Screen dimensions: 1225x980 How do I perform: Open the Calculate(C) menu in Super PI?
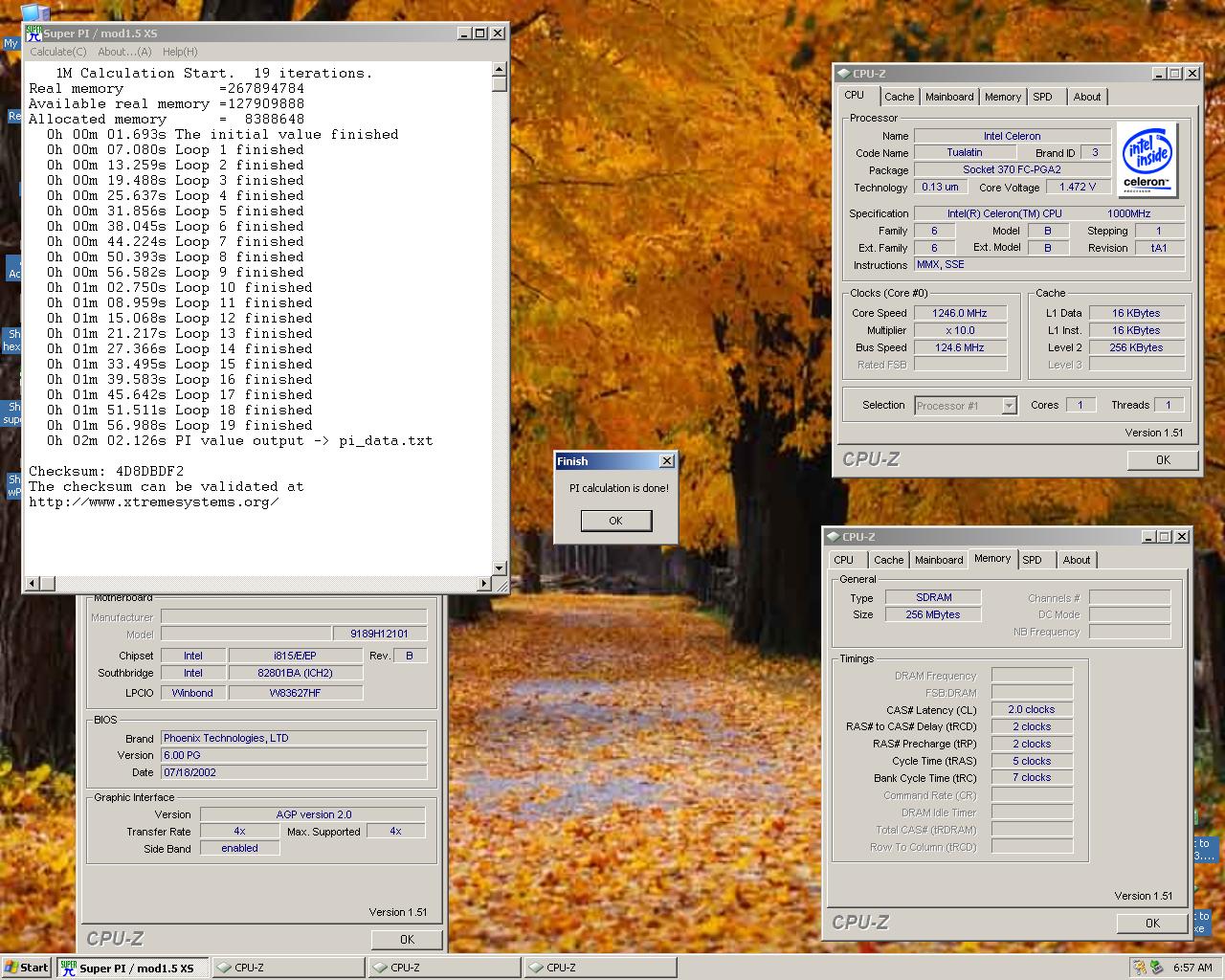(x=57, y=52)
